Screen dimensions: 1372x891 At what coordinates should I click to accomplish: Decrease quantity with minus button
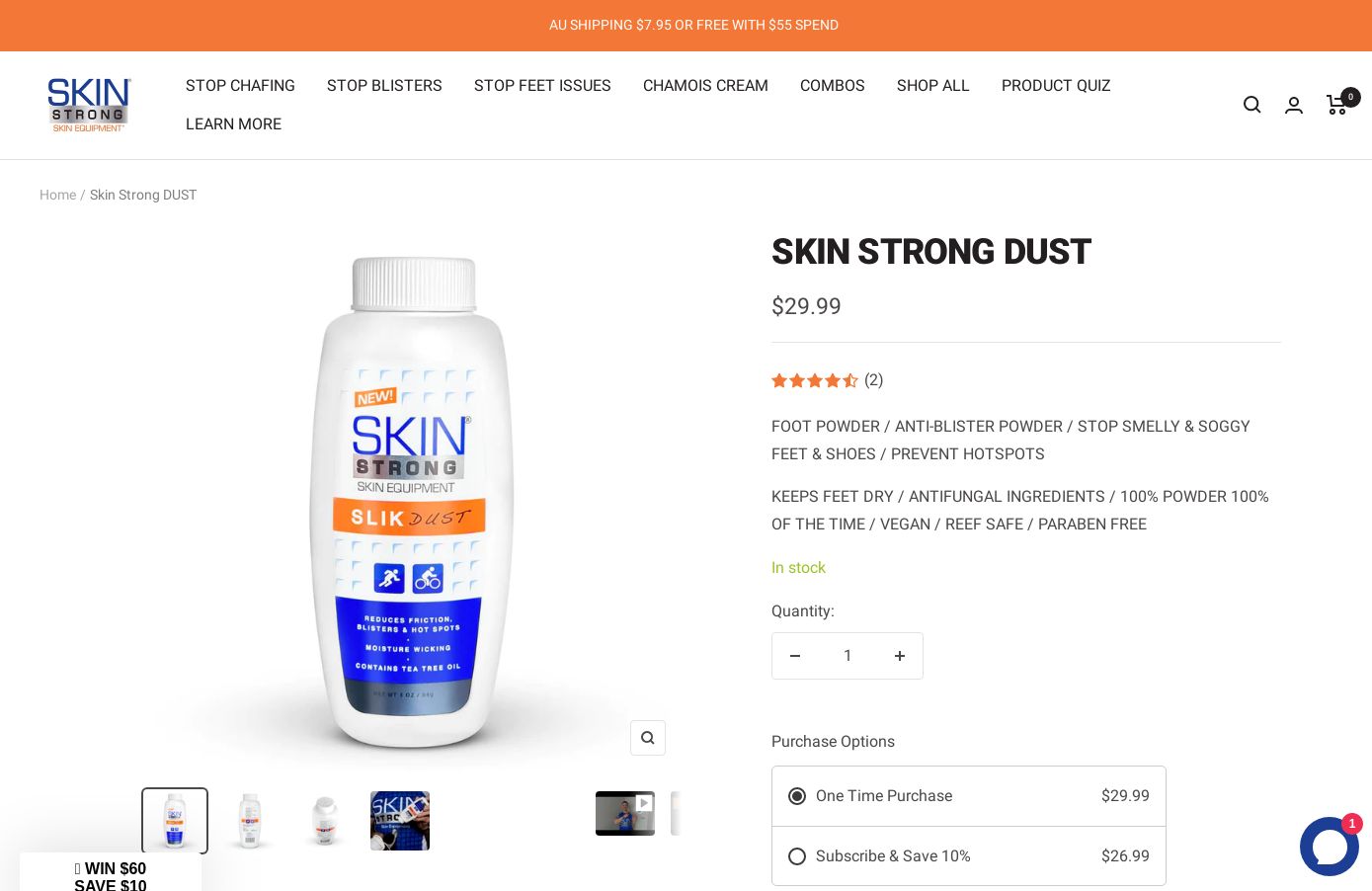[x=795, y=656]
